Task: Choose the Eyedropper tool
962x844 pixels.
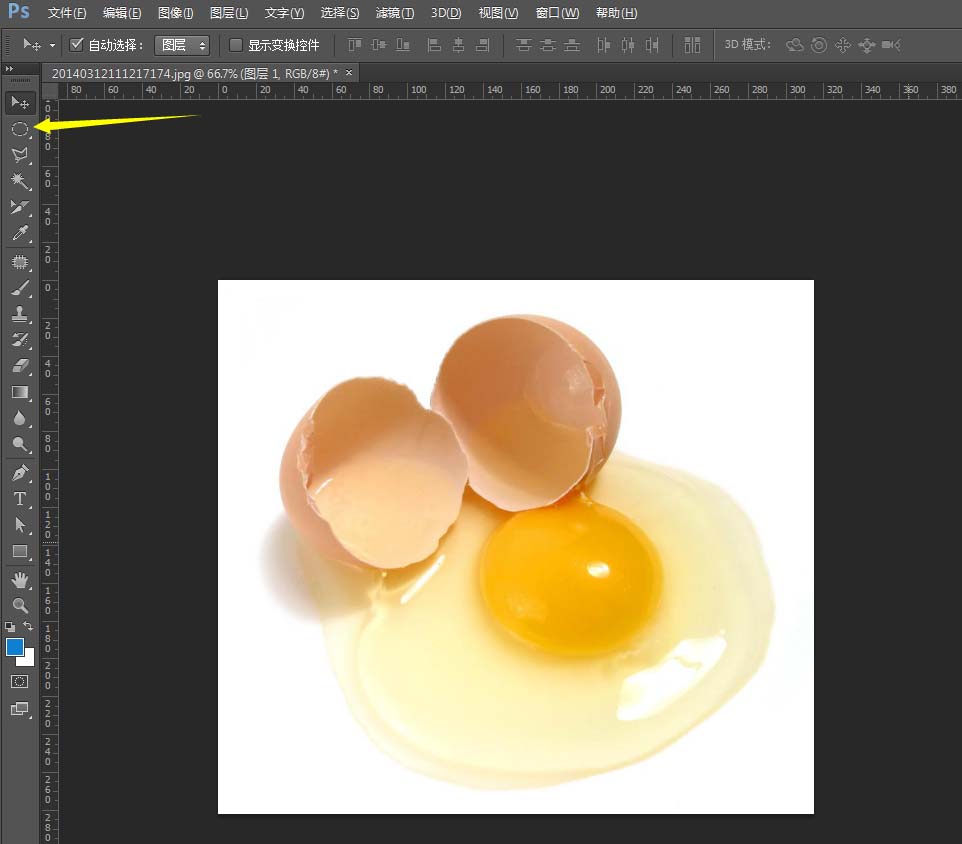Action: [x=19, y=234]
